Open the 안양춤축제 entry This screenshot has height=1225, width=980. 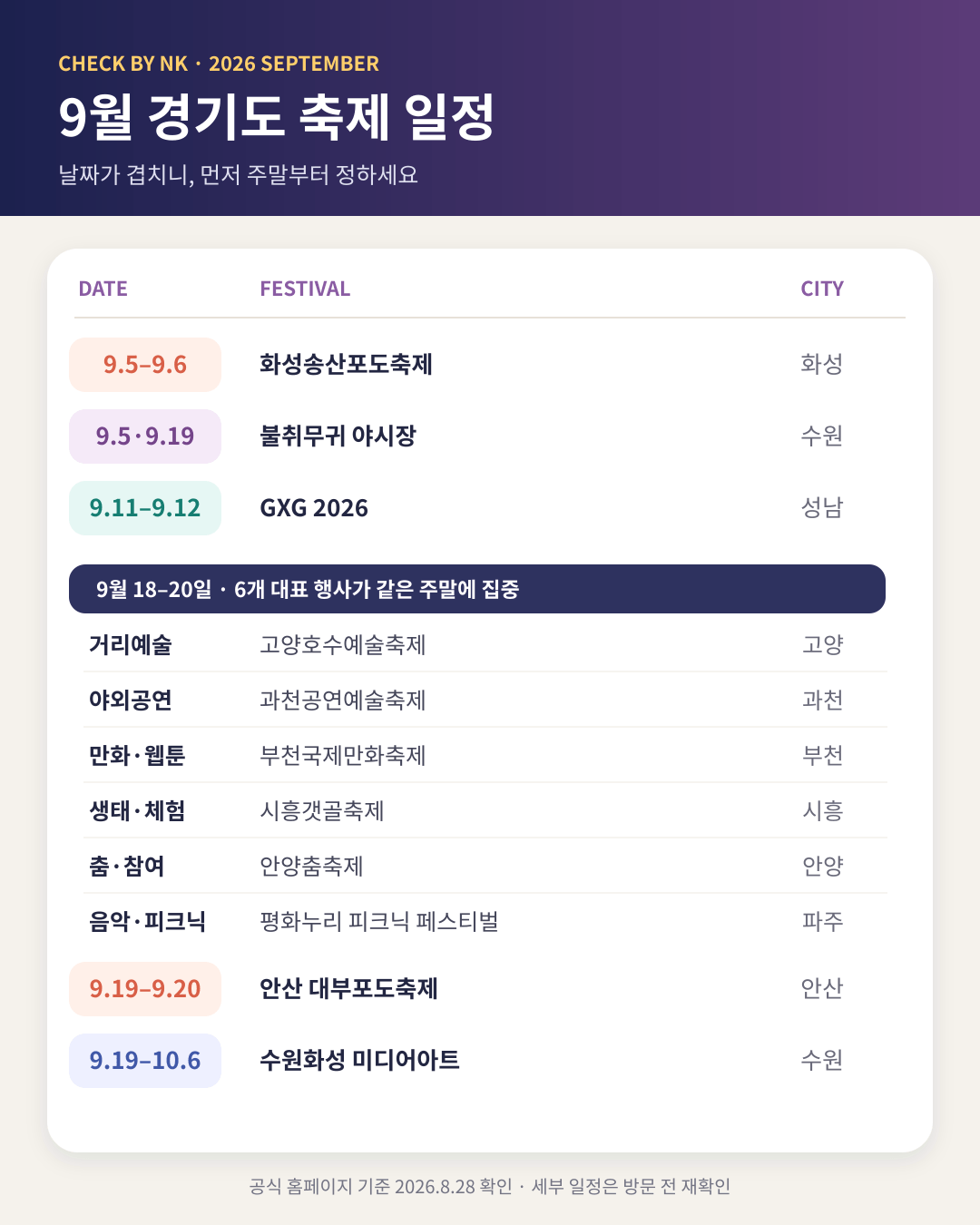pos(311,867)
